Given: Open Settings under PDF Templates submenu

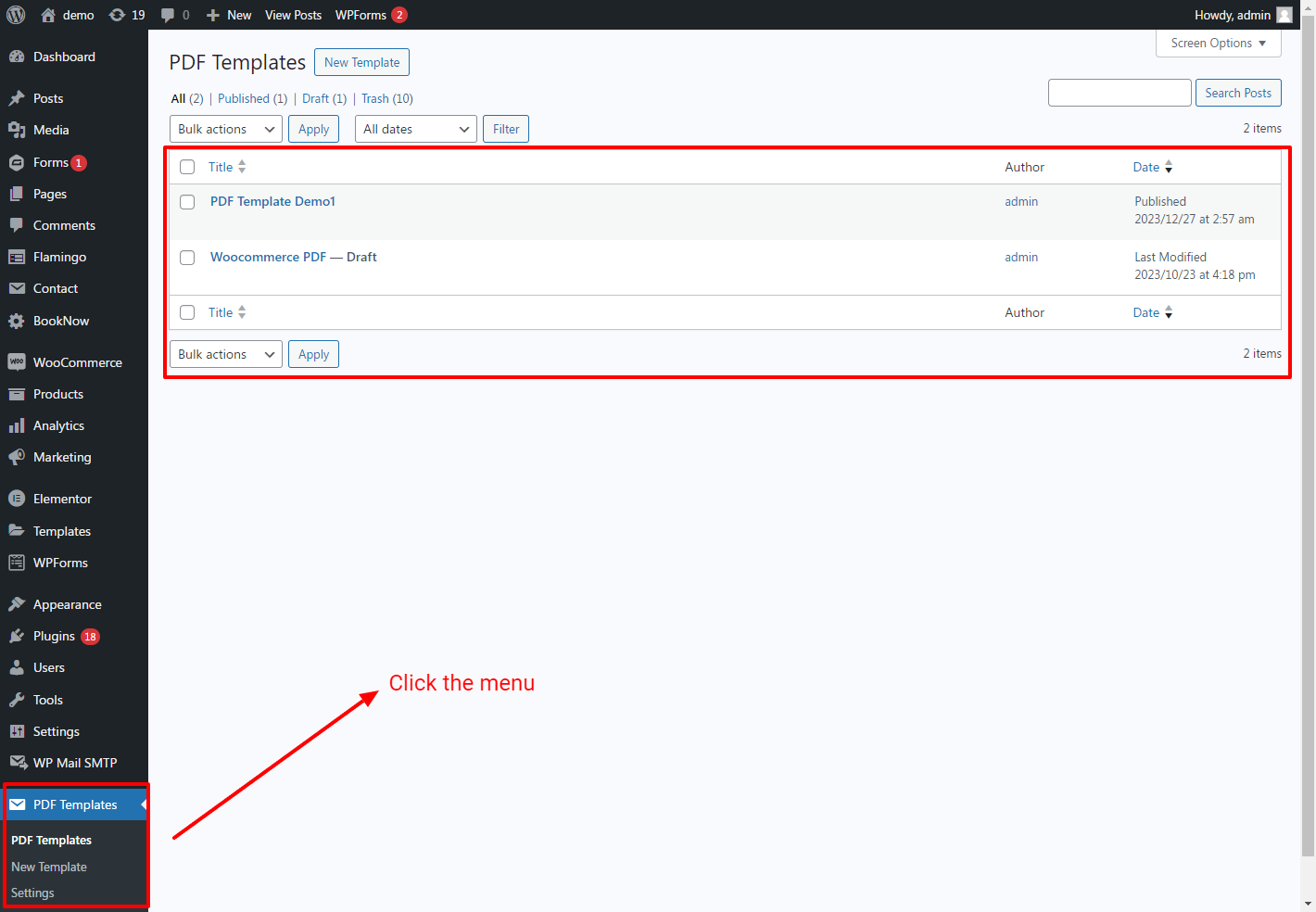Looking at the screenshot, I should 32,893.
